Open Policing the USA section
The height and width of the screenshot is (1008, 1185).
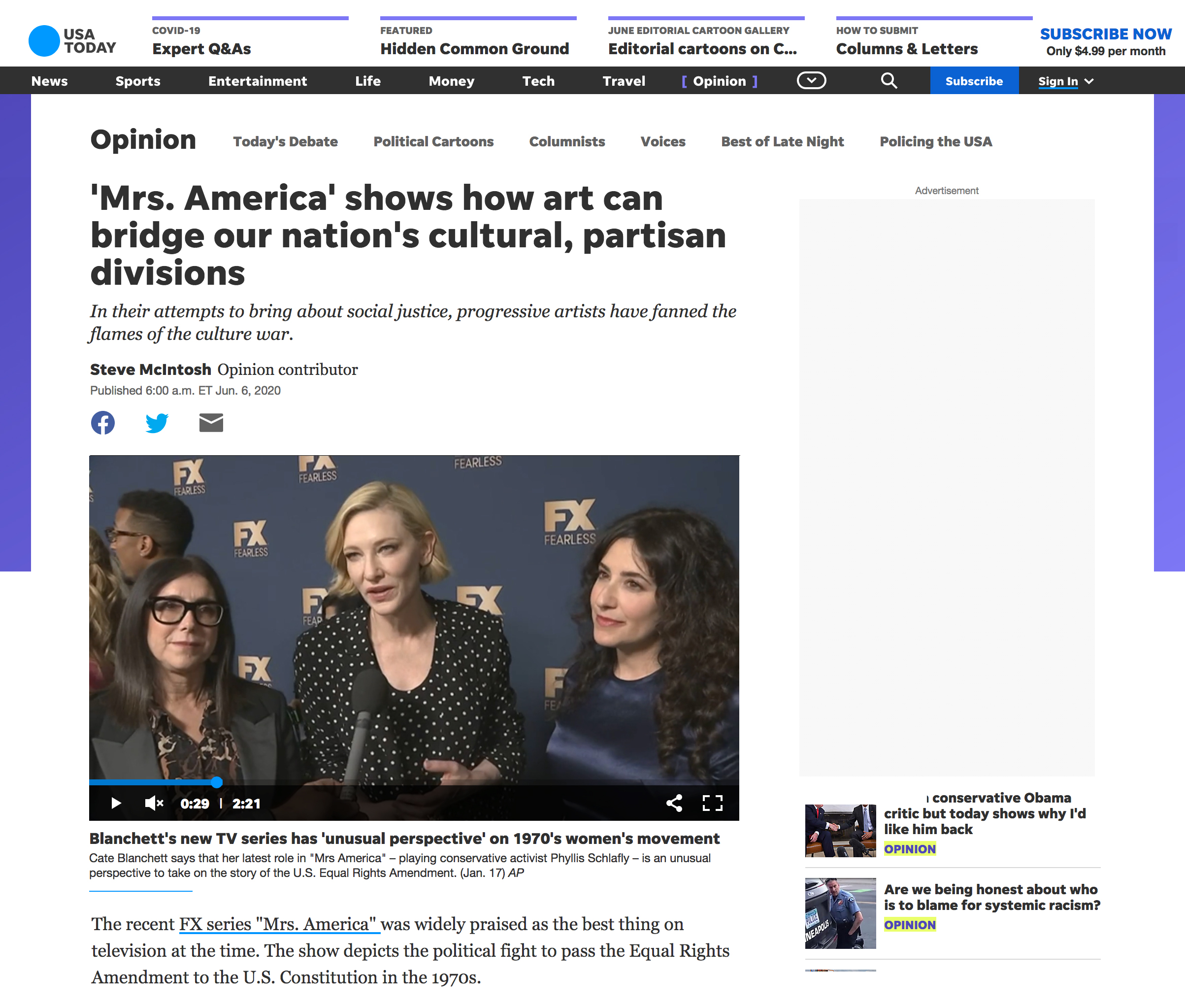click(935, 142)
